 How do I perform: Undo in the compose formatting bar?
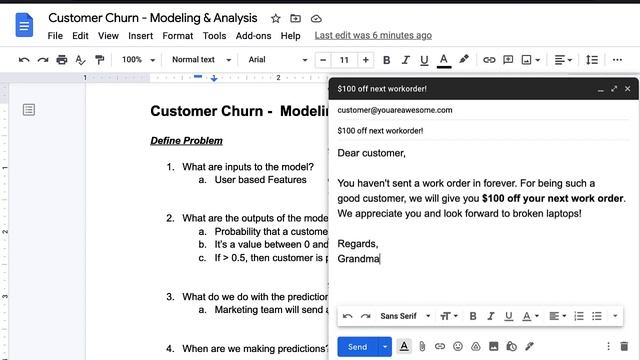point(347,316)
